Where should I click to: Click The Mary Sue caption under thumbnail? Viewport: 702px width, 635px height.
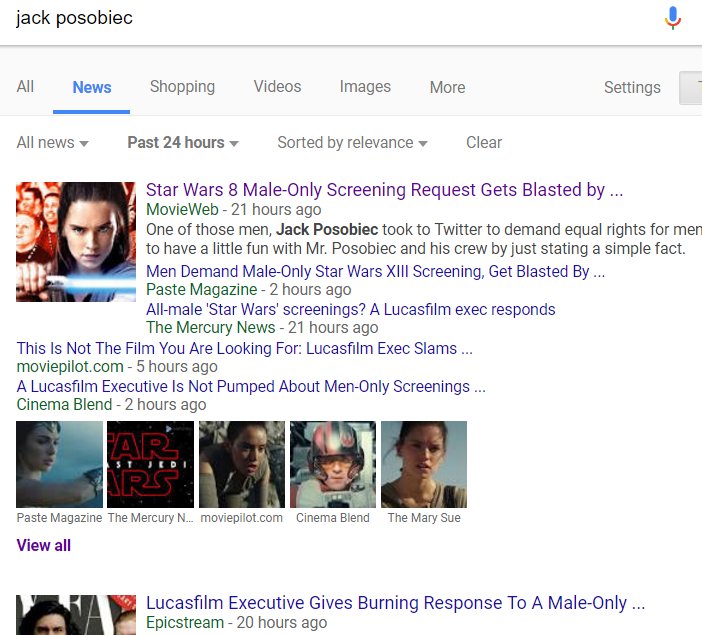424,518
